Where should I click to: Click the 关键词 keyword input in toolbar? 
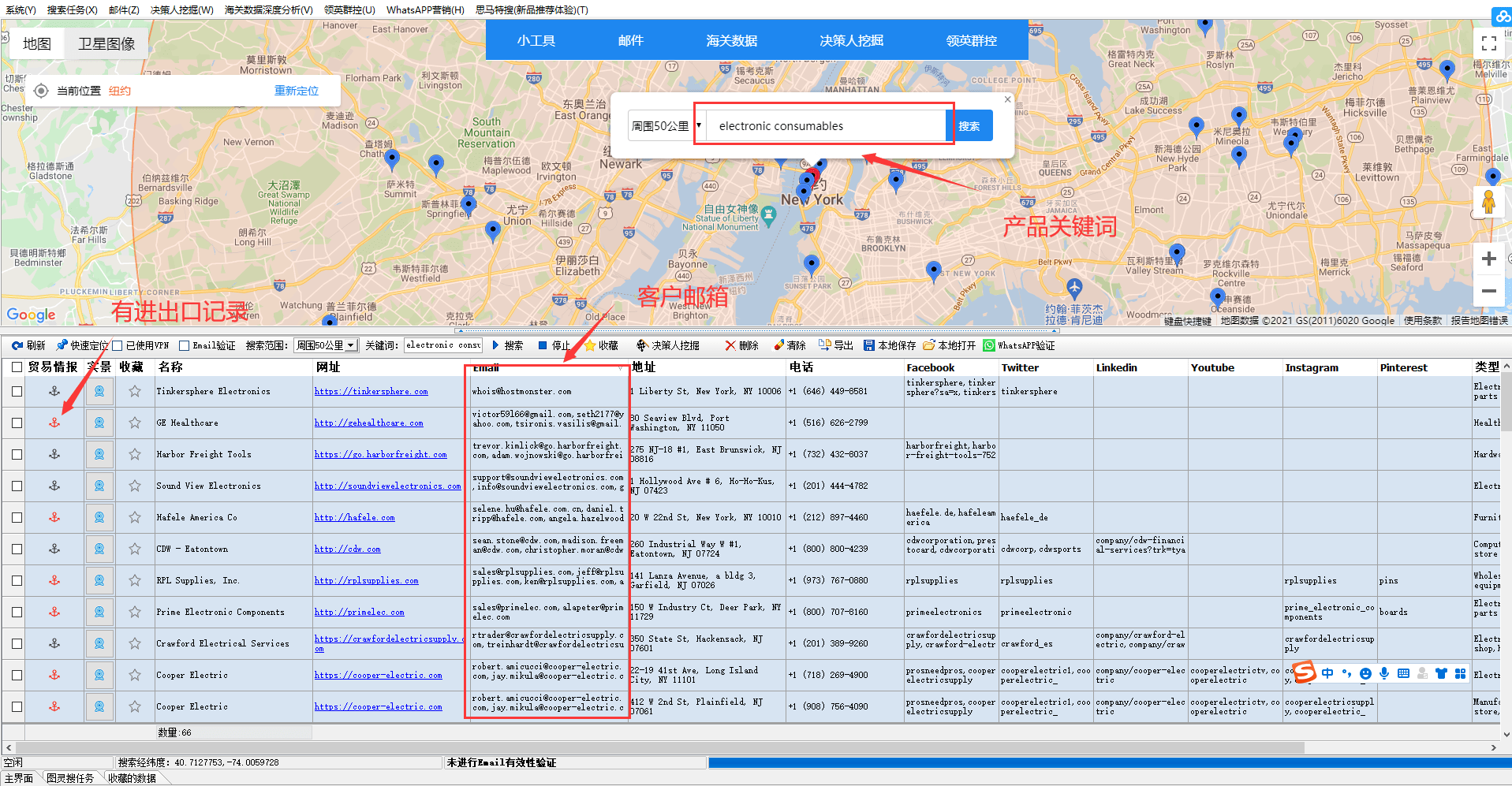(x=442, y=345)
